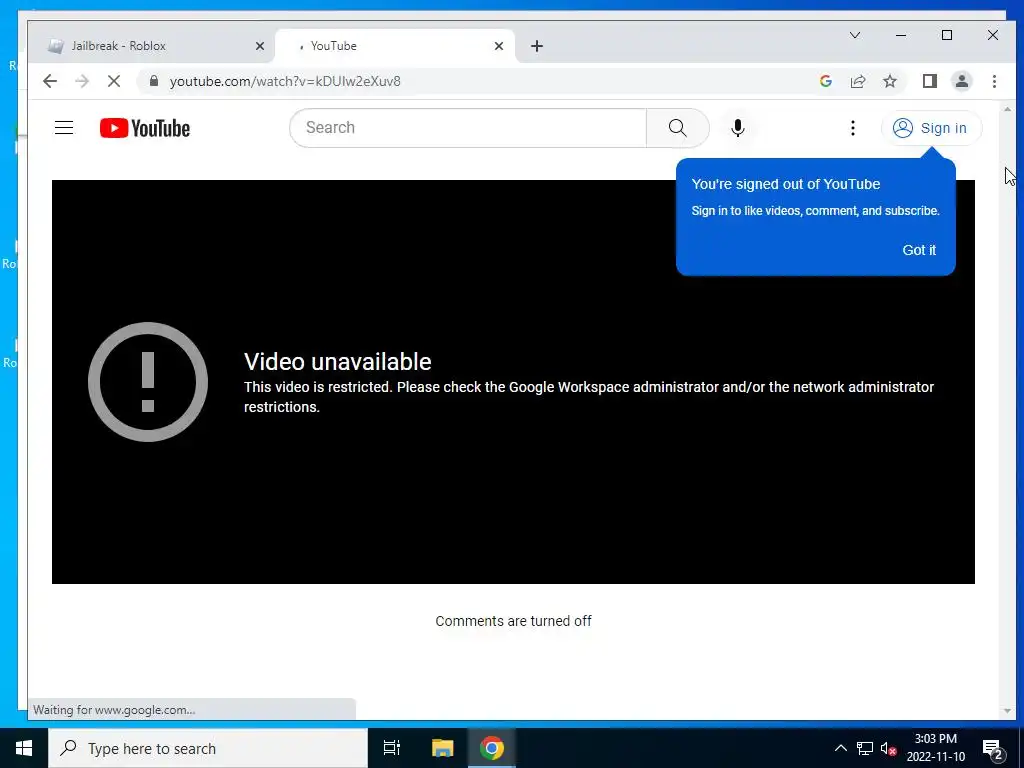This screenshot has width=1024, height=768.
Task: Maximize the Chrome window
Action: [x=947, y=35]
